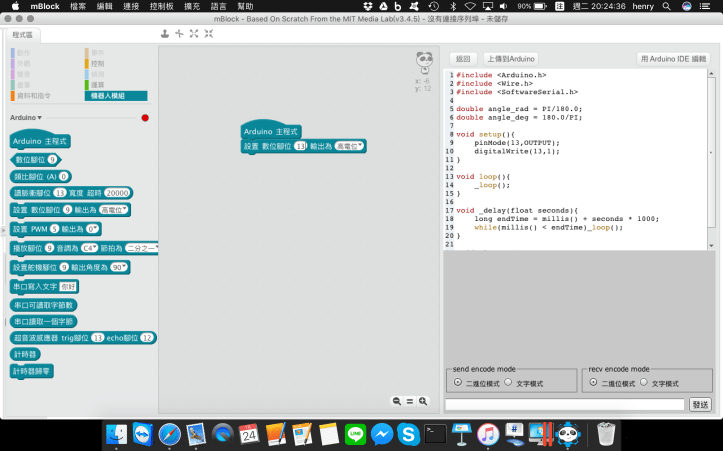Select the orange 資料和指令 category swatch
This screenshot has width=723, height=451.
pyautogui.click(x=14, y=96)
